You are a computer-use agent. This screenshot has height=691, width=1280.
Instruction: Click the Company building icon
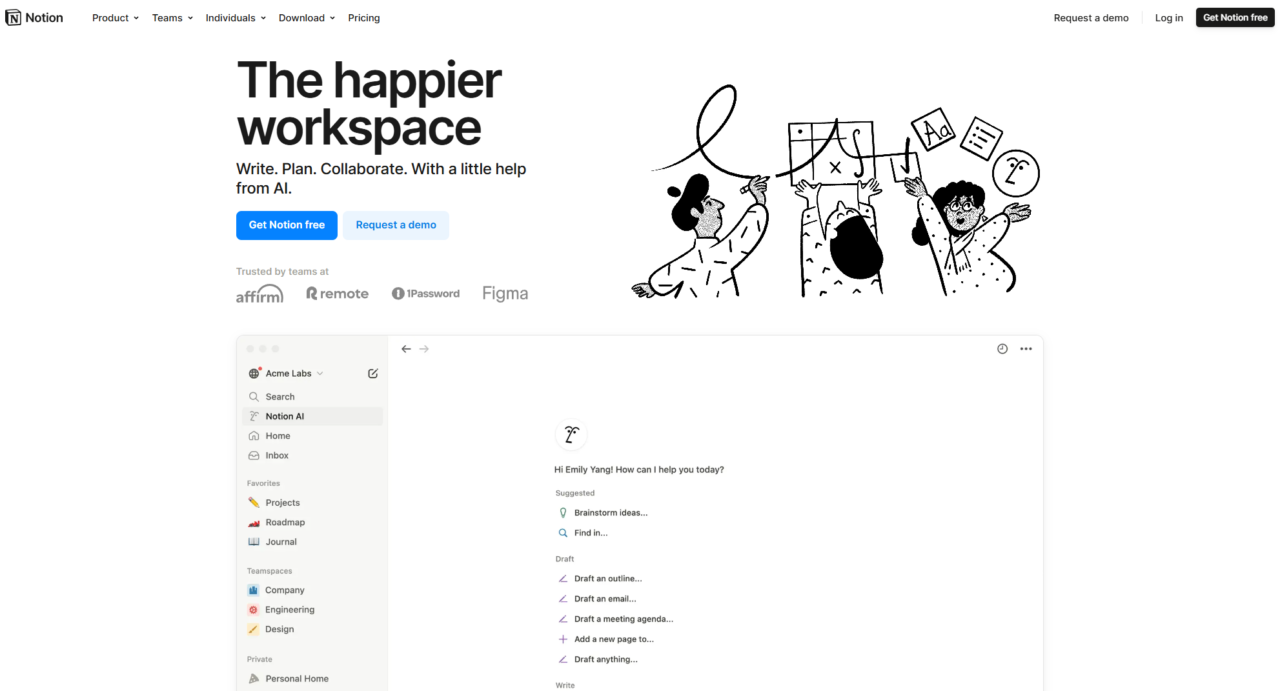[254, 590]
